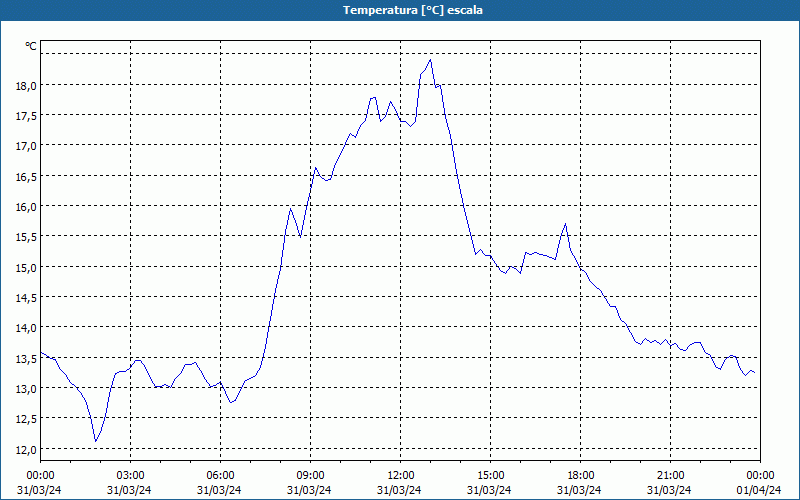Select the 18,0 y-axis label

pos(26,86)
